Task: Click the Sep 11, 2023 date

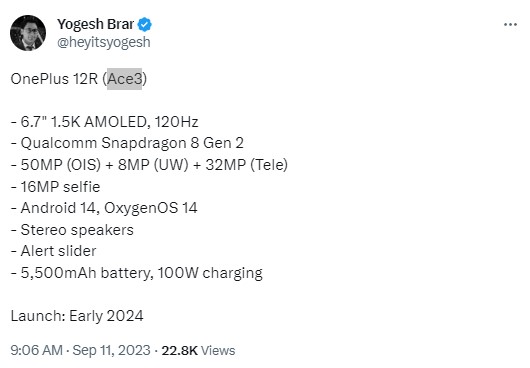Action: [111, 350]
